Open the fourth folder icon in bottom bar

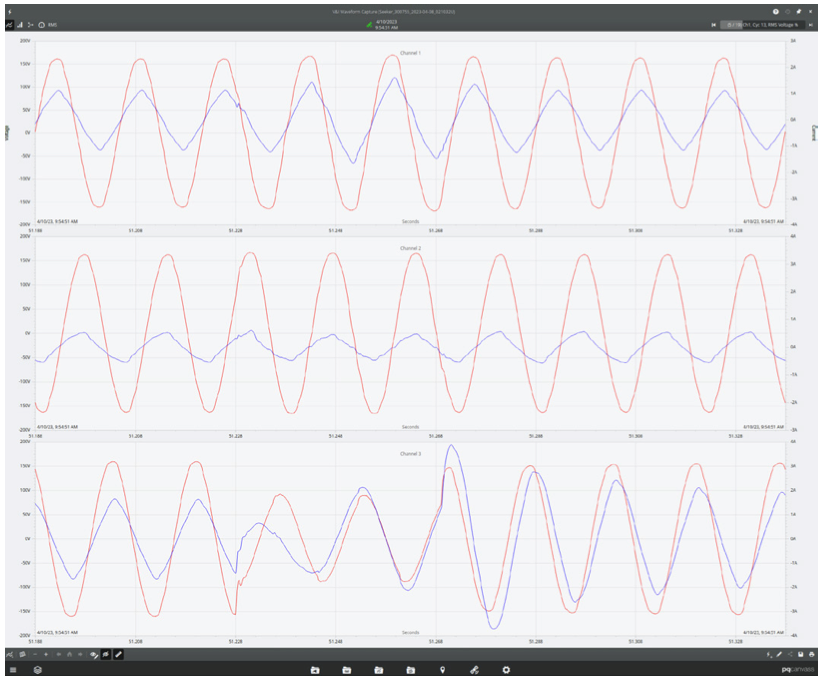click(410, 670)
